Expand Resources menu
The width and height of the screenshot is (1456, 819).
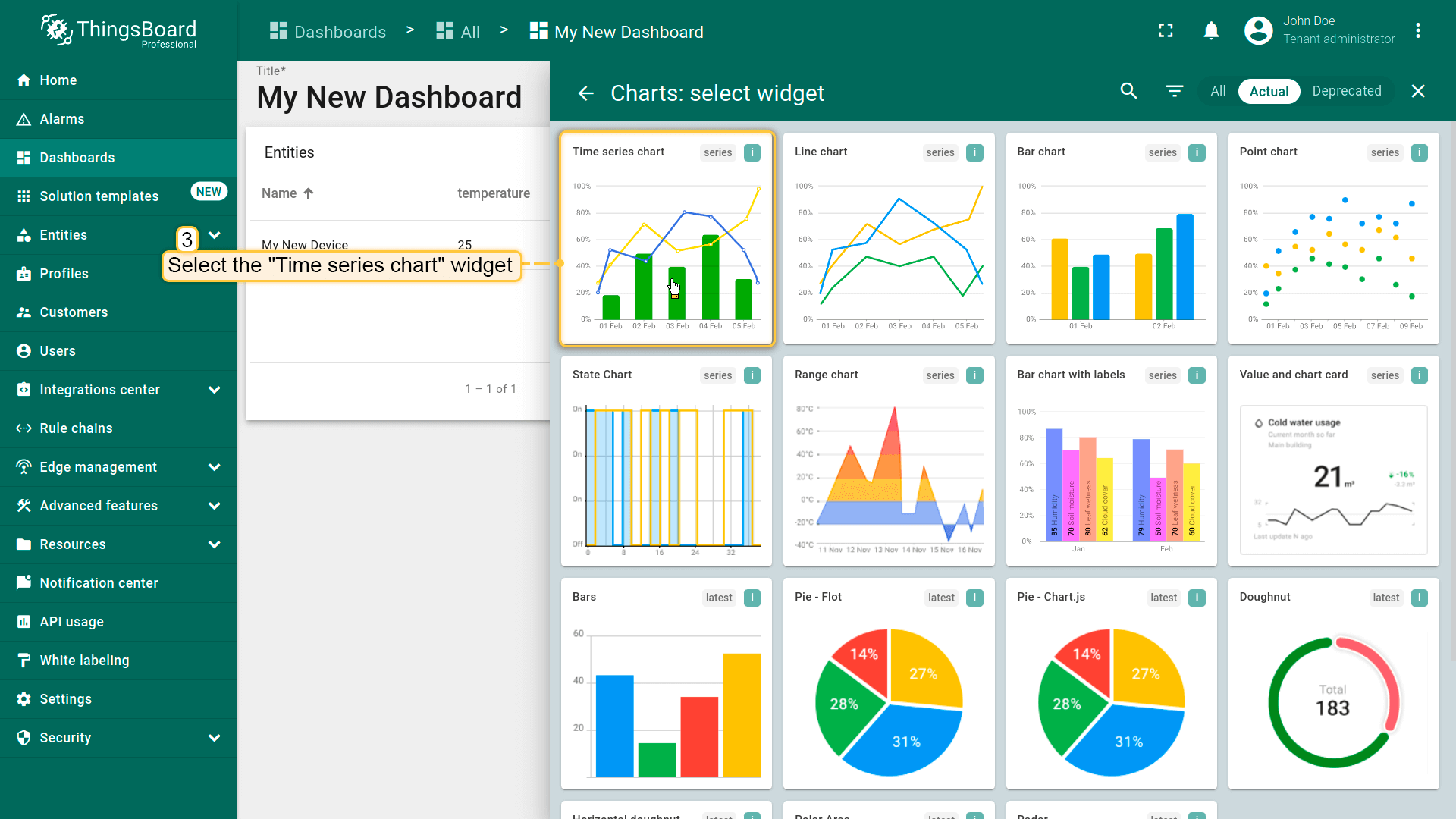pyautogui.click(x=215, y=544)
